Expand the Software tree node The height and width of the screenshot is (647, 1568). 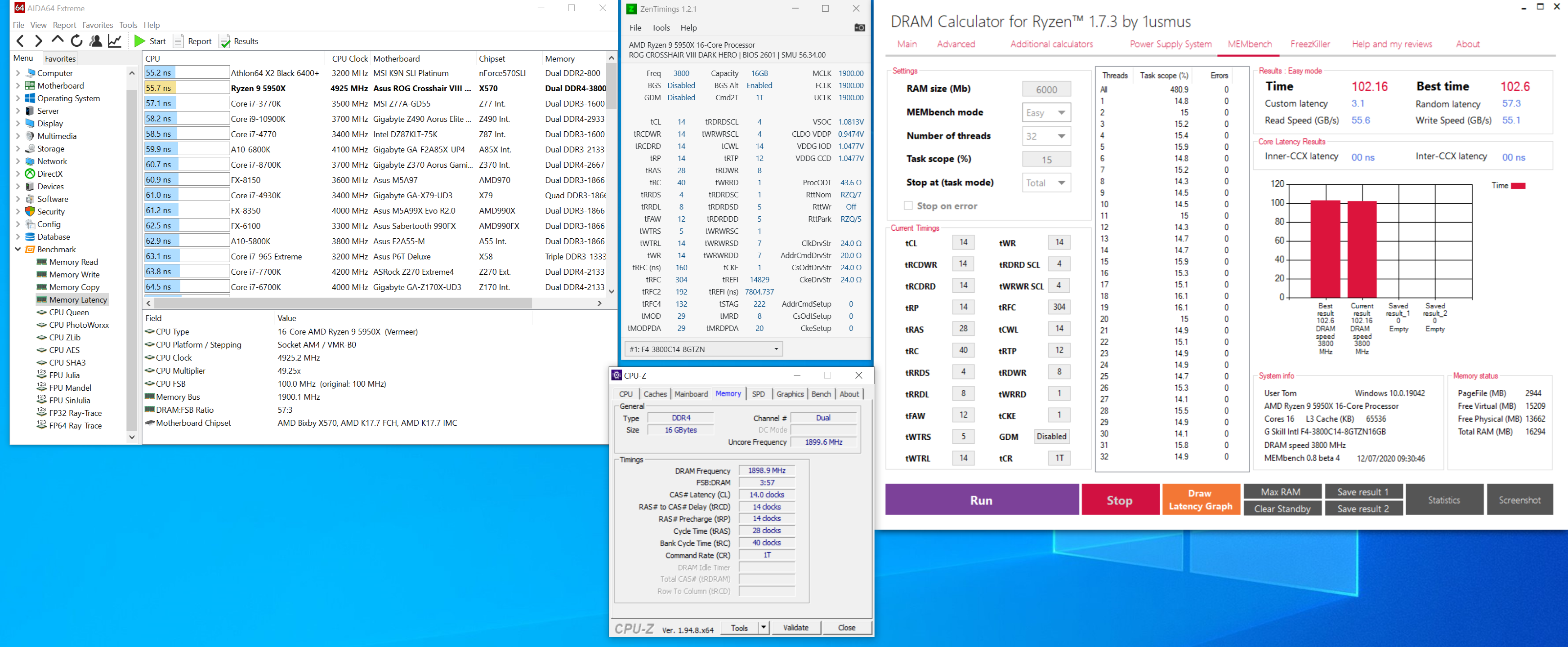(x=18, y=199)
